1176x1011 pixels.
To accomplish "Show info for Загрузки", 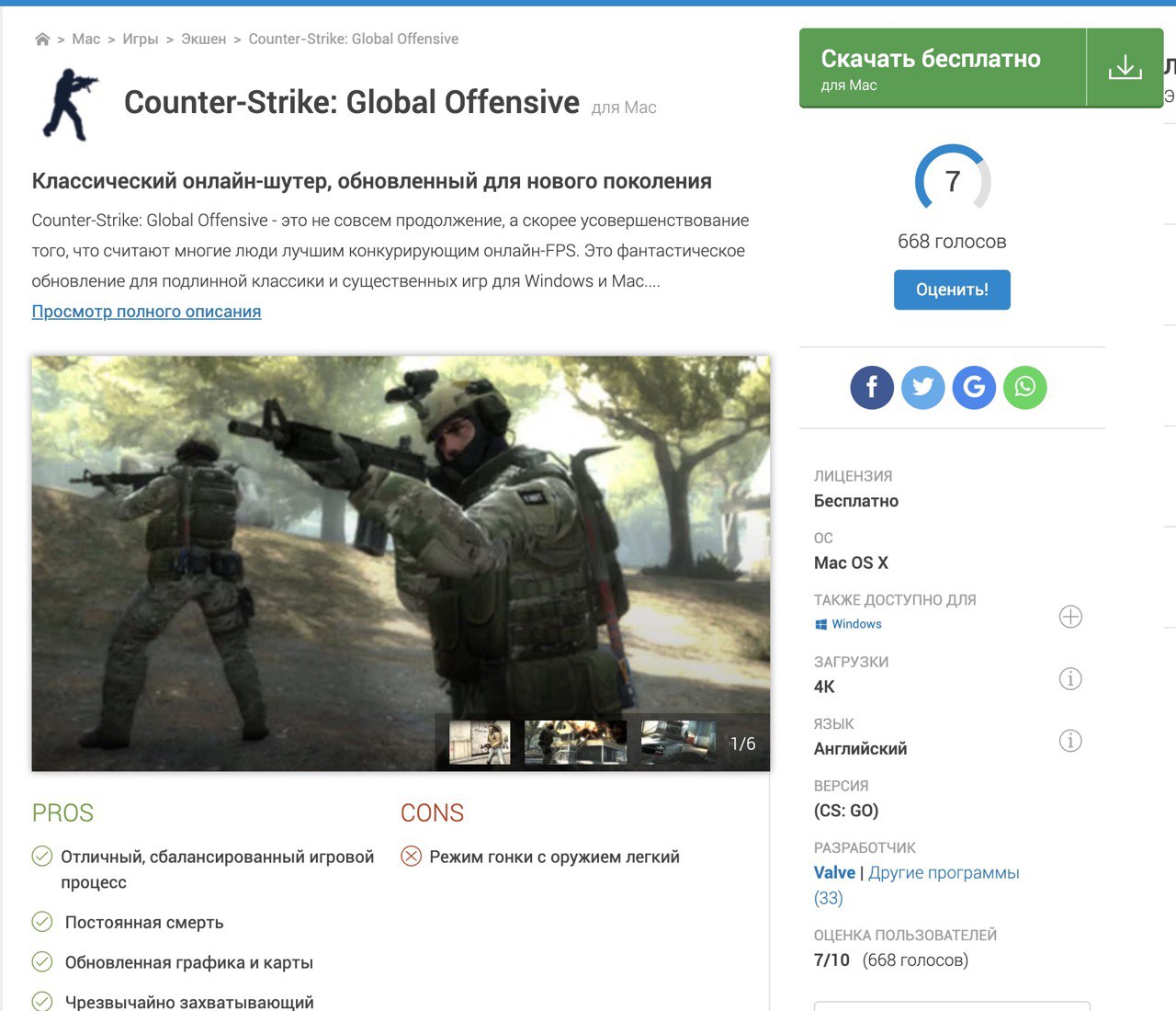I will (x=1070, y=679).
